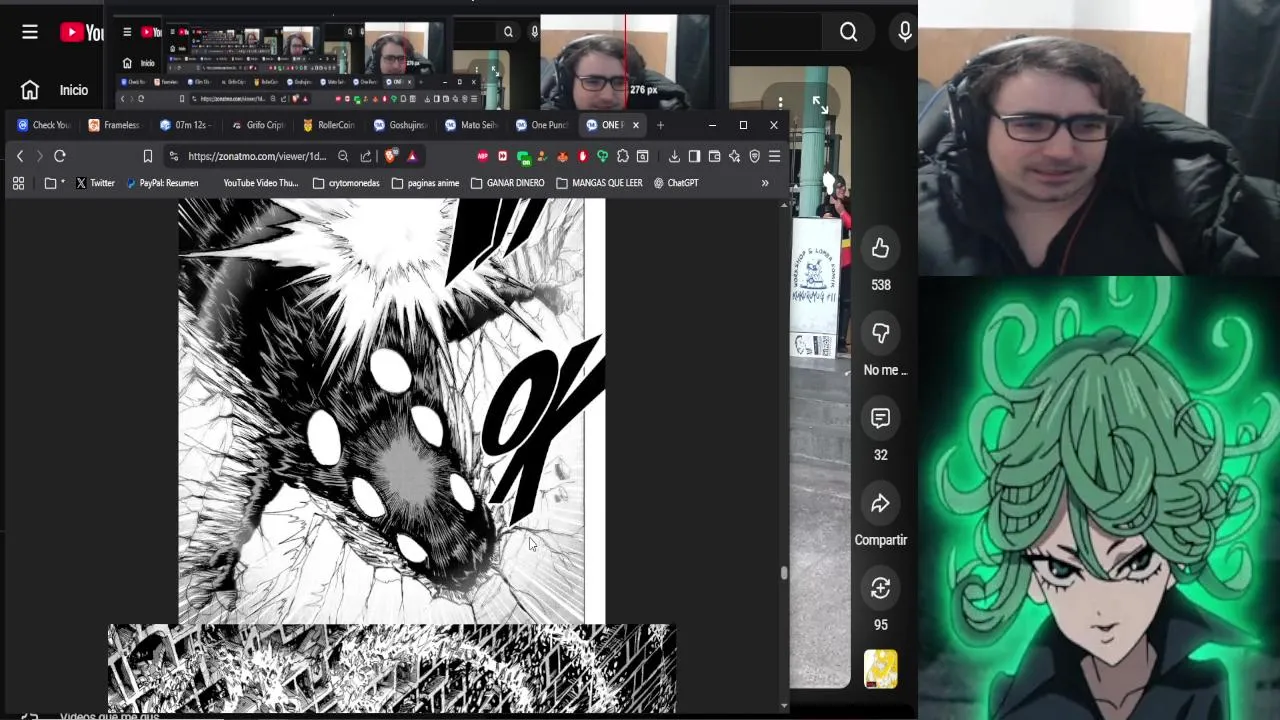This screenshot has height=720, width=1280.
Task: Go back in the Brave browser
Action: [19, 156]
